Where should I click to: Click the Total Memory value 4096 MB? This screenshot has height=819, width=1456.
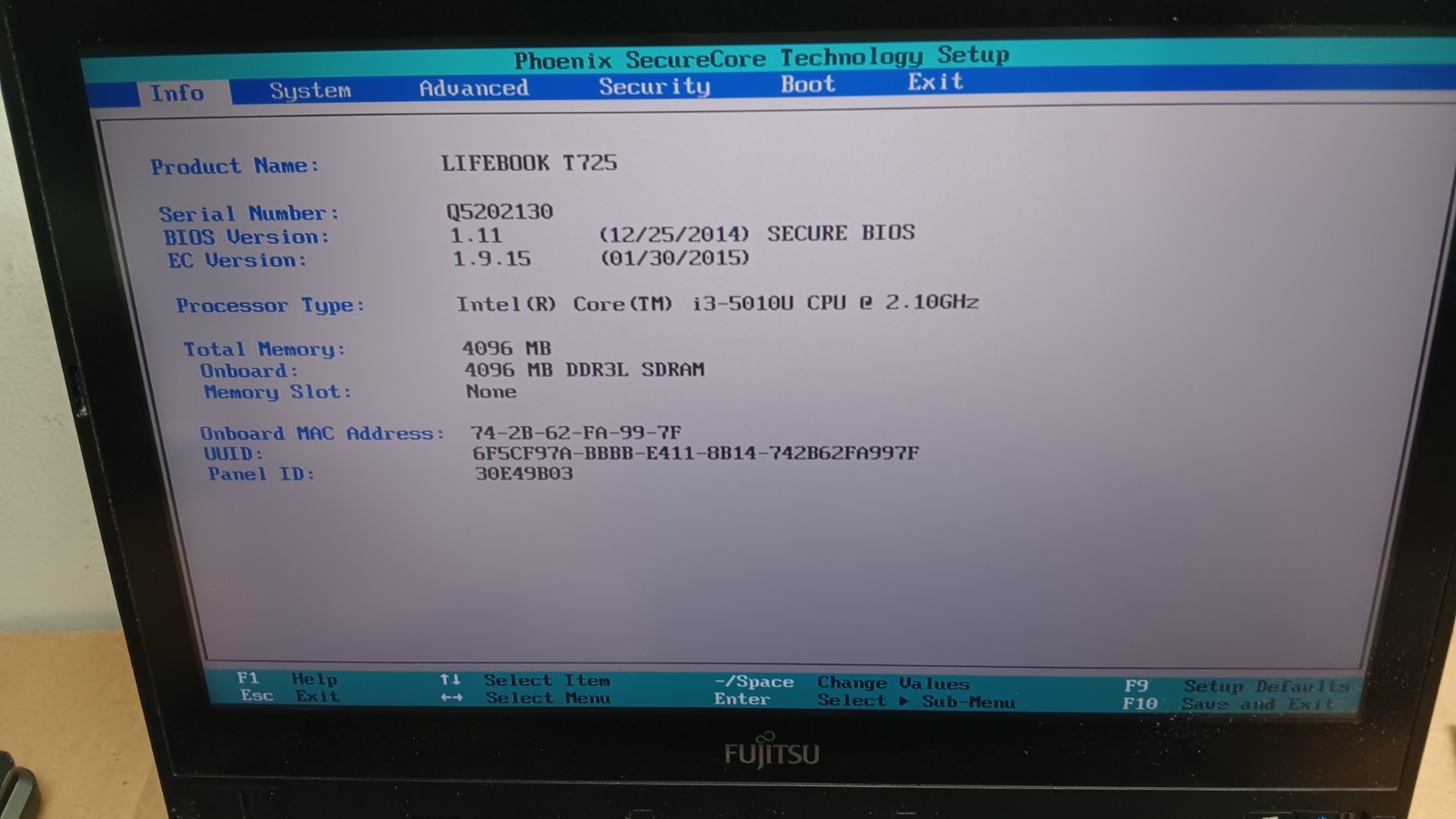point(506,349)
